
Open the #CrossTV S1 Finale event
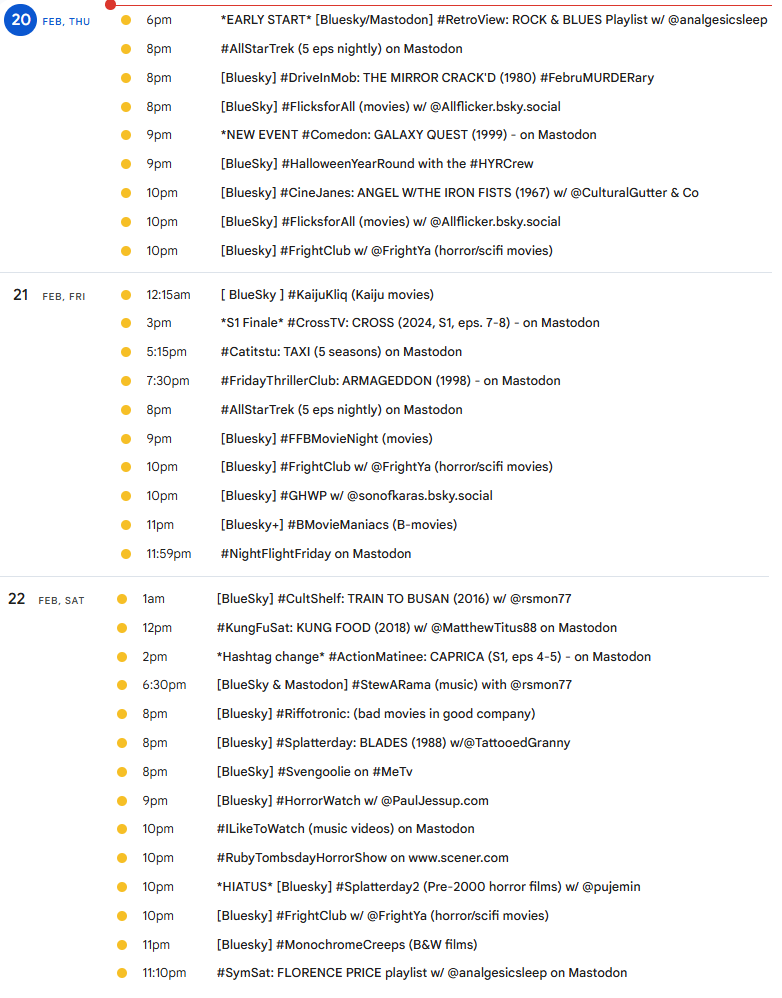tap(410, 323)
